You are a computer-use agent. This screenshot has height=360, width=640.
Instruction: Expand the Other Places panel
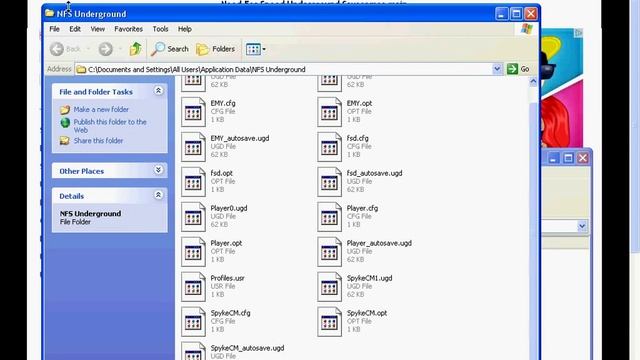pyautogui.click(x=158, y=170)
